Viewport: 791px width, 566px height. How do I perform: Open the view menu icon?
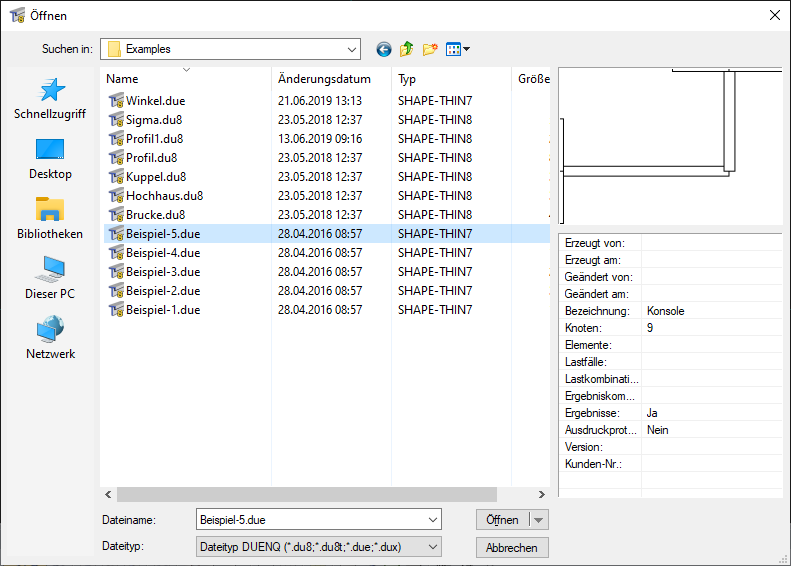[x=458, y=49]
